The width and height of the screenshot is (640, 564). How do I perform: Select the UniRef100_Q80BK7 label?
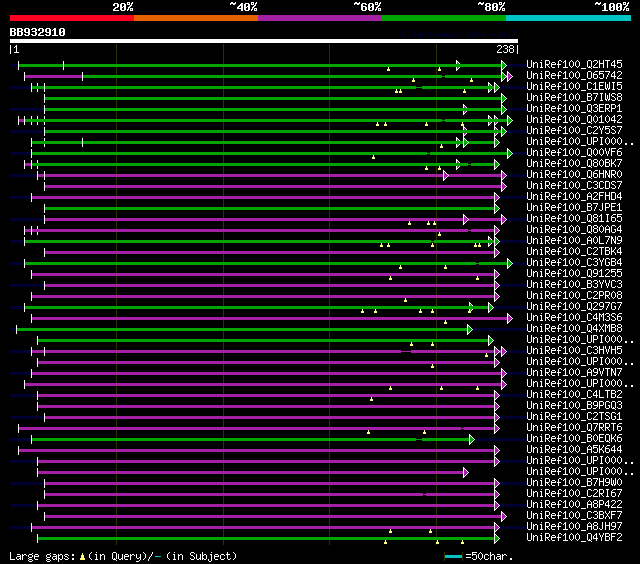click(x=574, y=164)
